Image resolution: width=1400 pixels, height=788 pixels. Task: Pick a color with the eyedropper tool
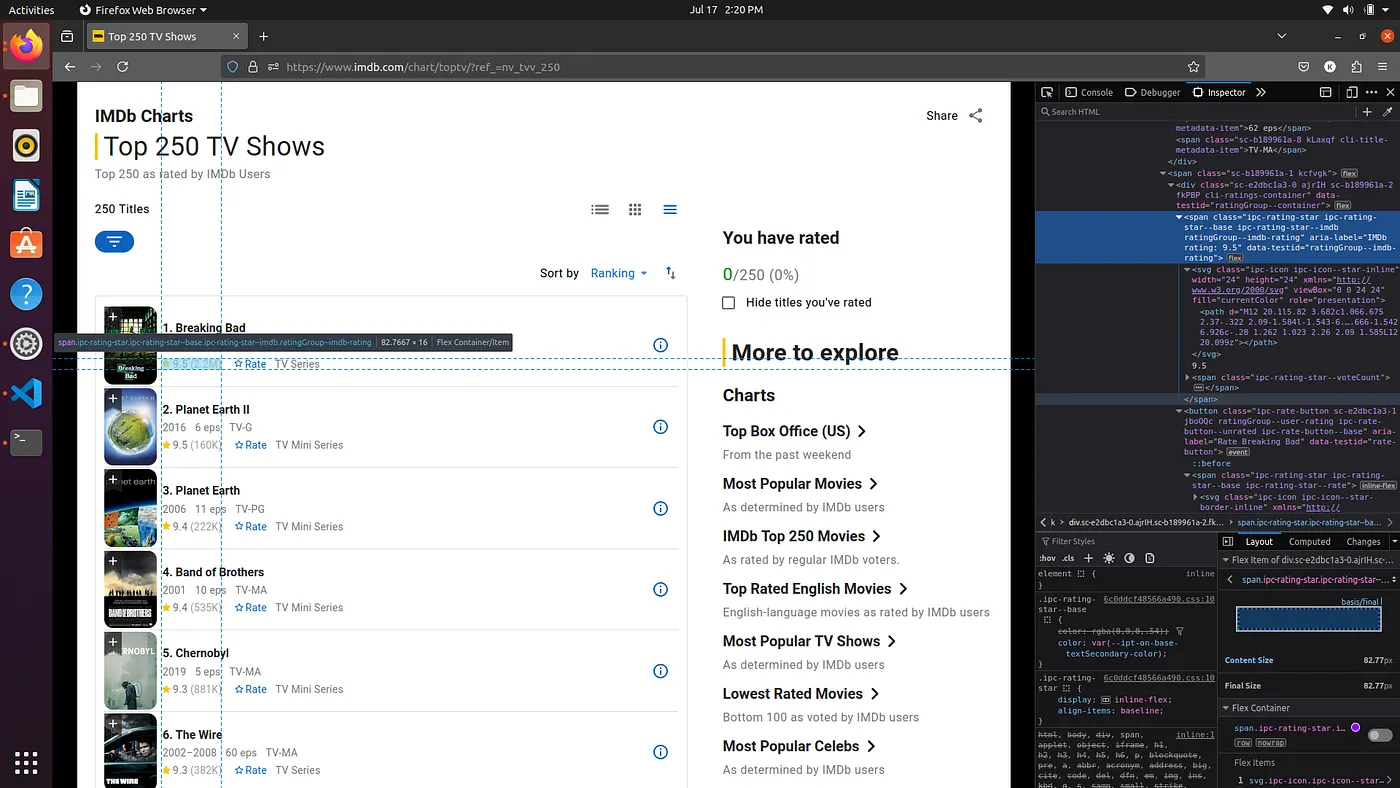click(1387, 112)
